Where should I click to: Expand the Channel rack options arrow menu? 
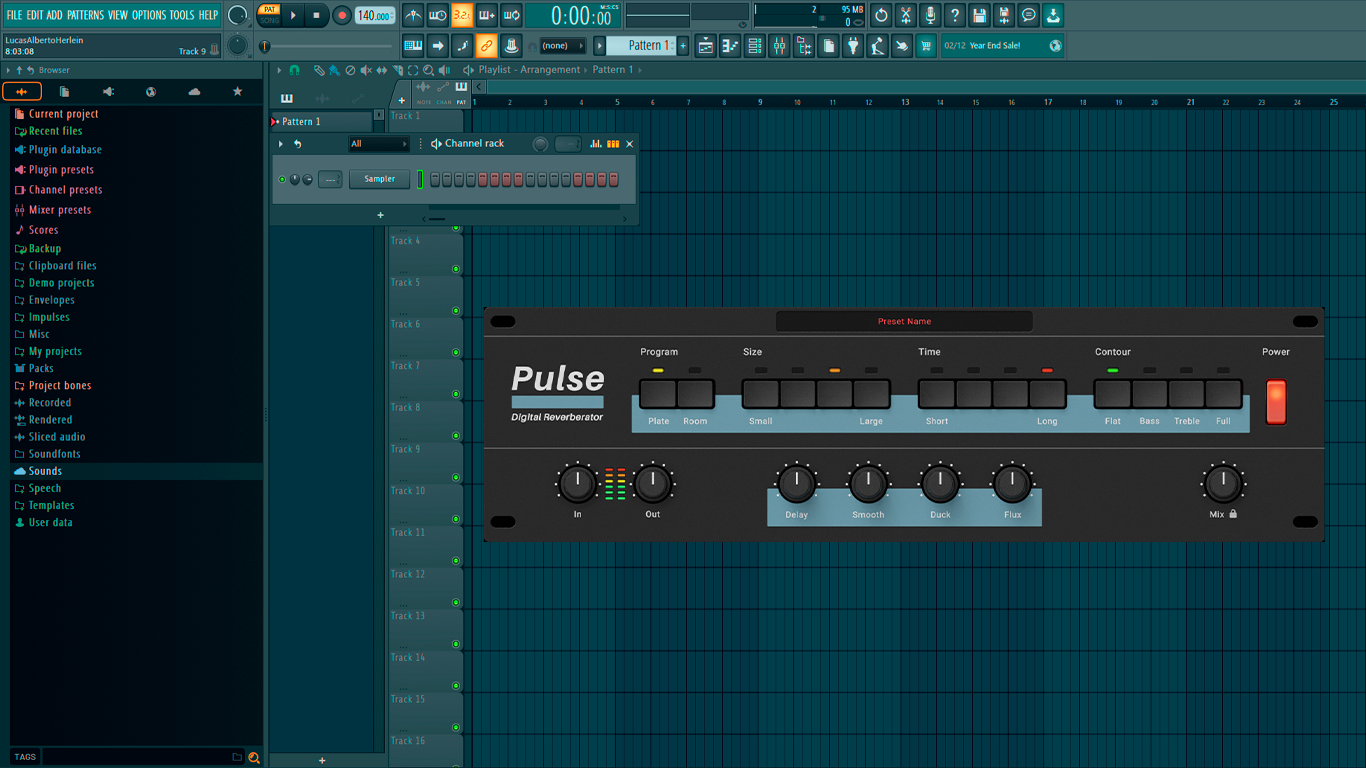(281, 144)
